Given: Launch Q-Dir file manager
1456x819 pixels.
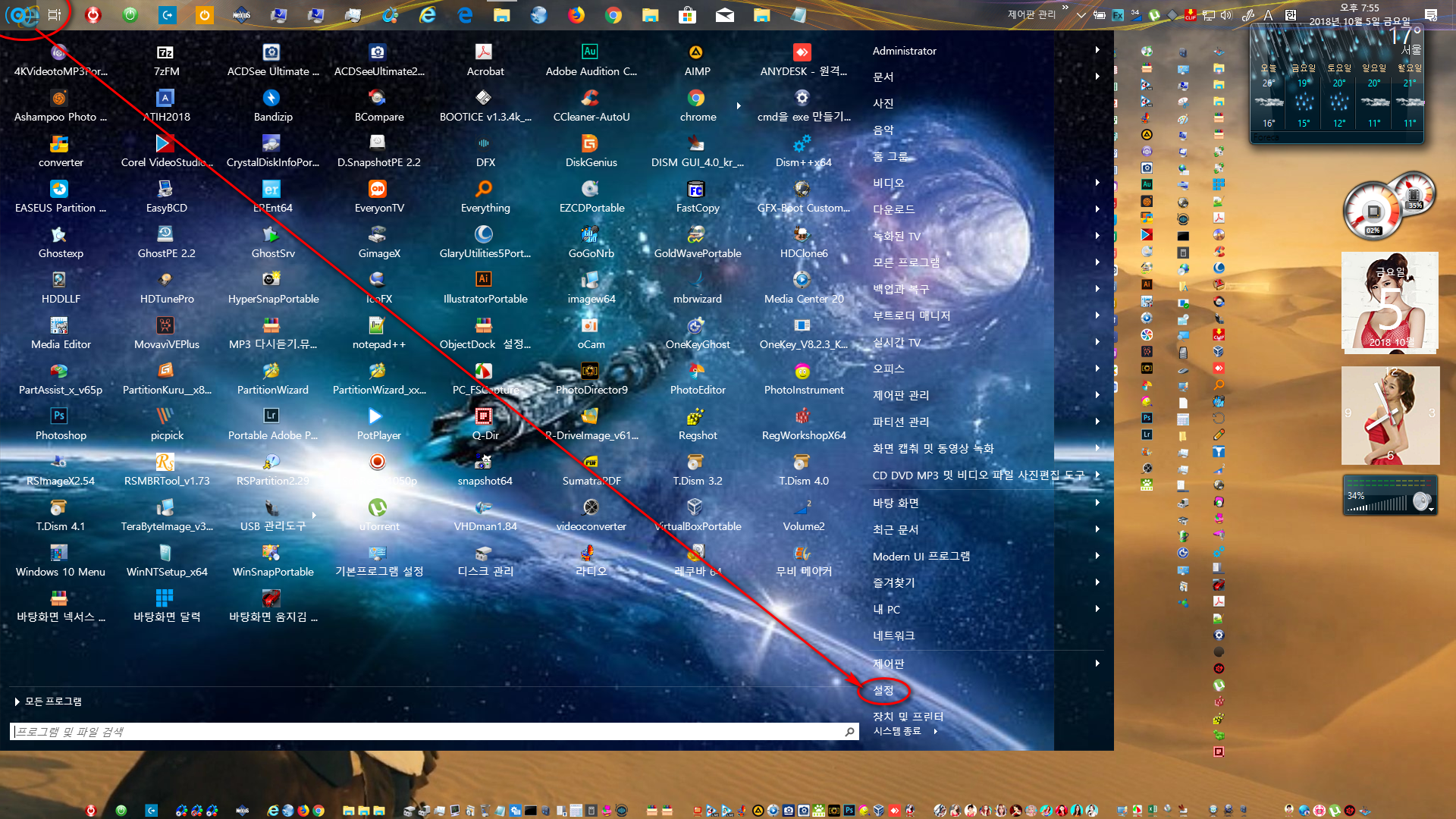Looking at the screenshot, I should tap(485, 425).
